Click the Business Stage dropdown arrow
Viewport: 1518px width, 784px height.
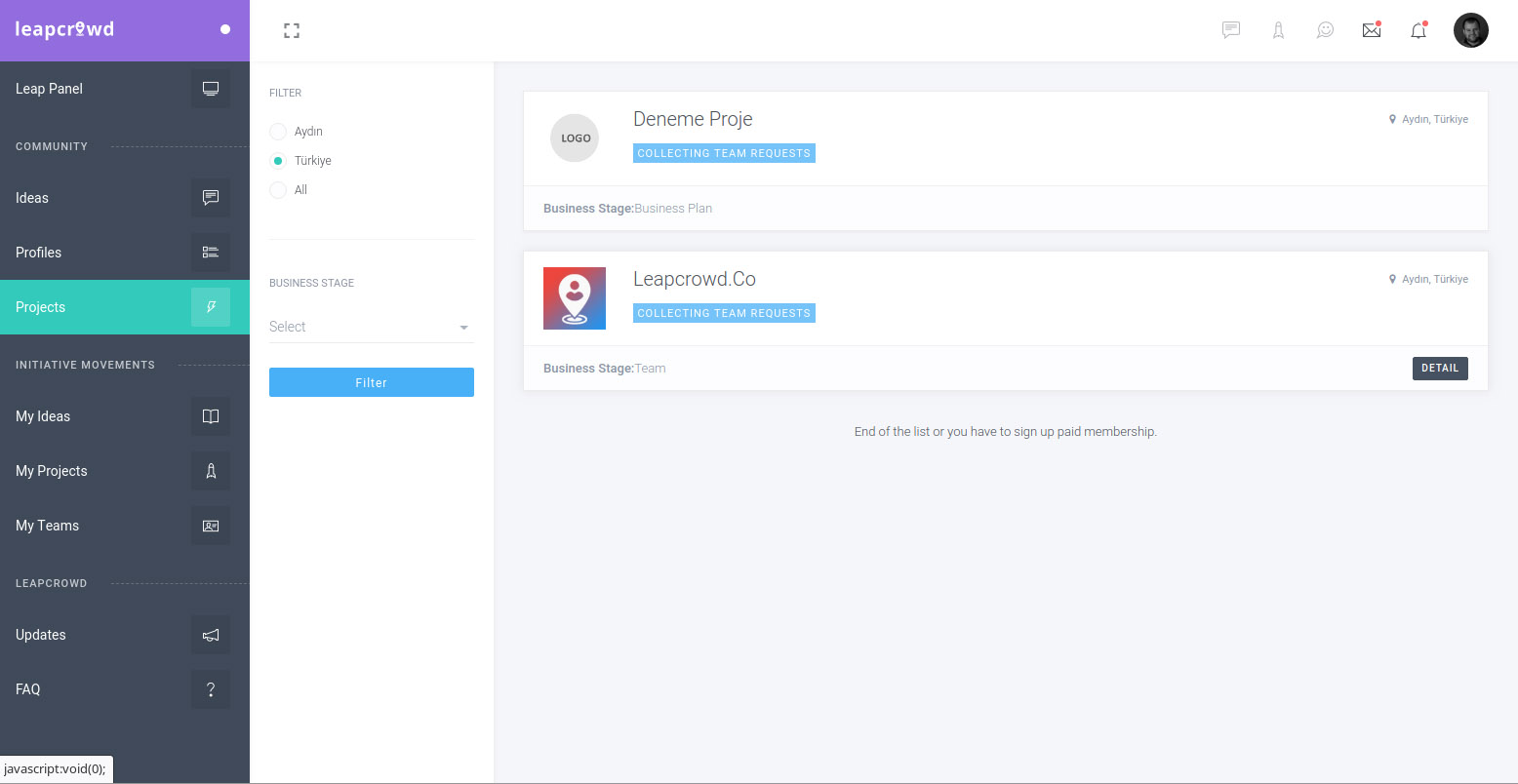coord(464,328)
